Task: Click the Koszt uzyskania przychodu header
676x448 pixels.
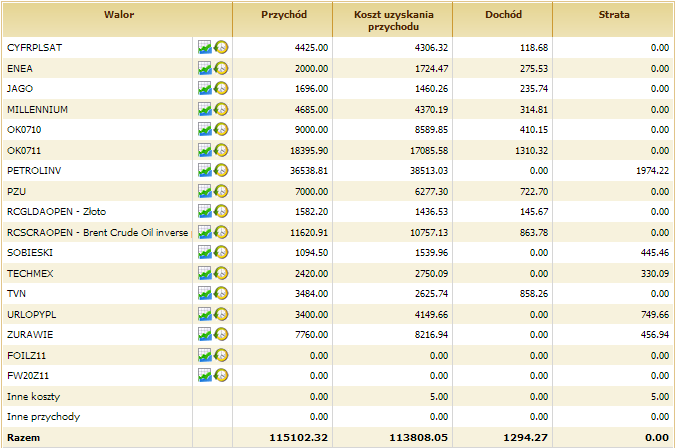Action: point(393,20)
